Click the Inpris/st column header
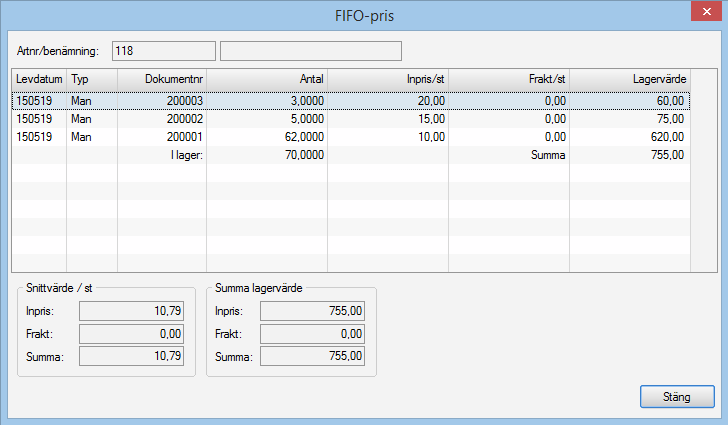 click(388, 78)
